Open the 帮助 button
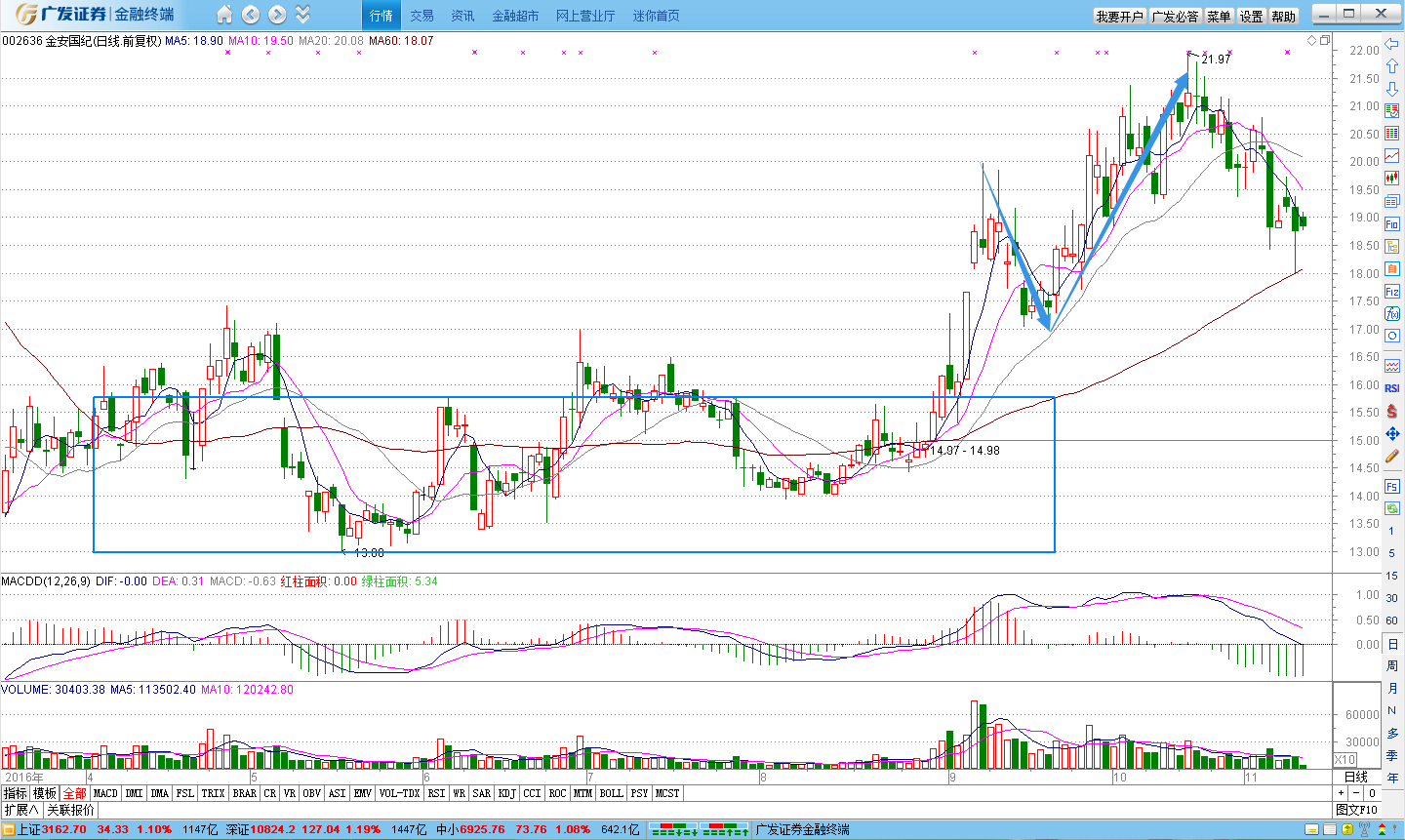 (1284, 17)
